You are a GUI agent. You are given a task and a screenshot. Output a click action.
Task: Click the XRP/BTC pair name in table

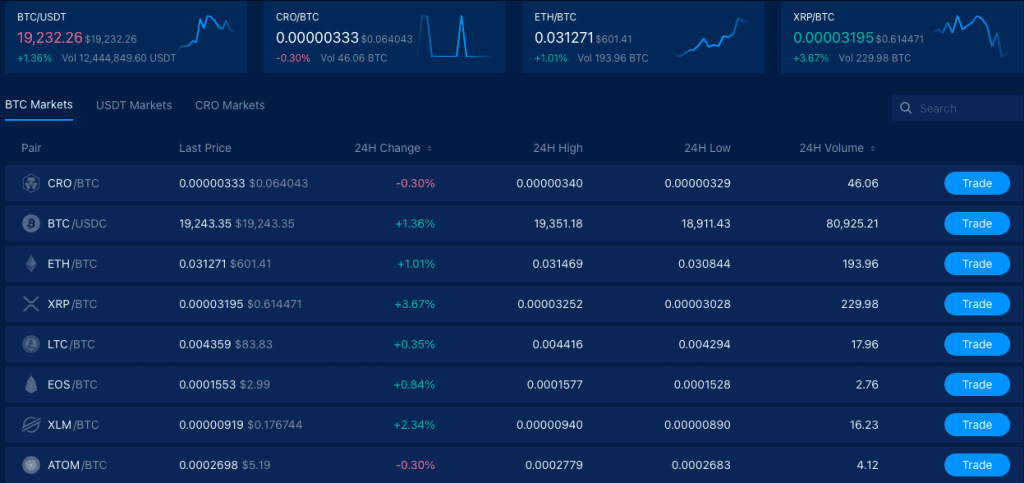coord(72,304)
